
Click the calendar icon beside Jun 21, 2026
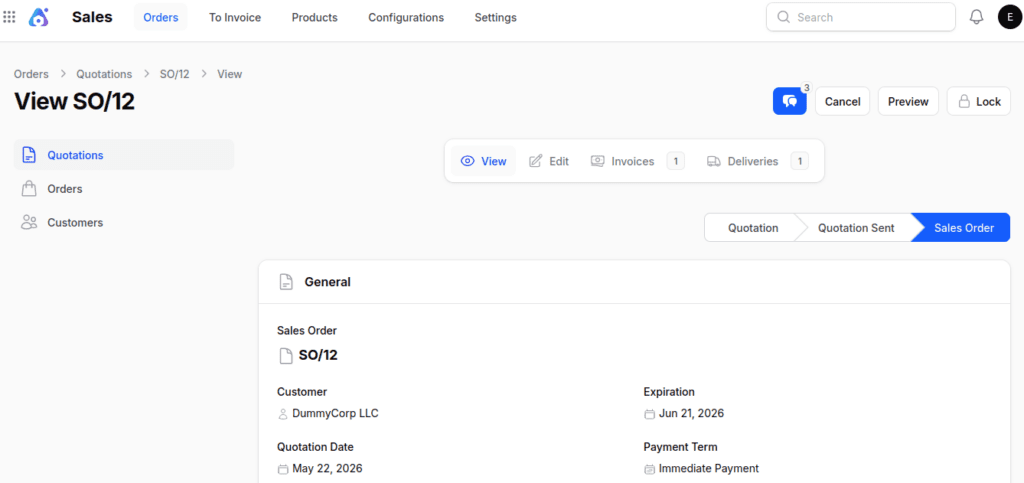pos(649,414)
